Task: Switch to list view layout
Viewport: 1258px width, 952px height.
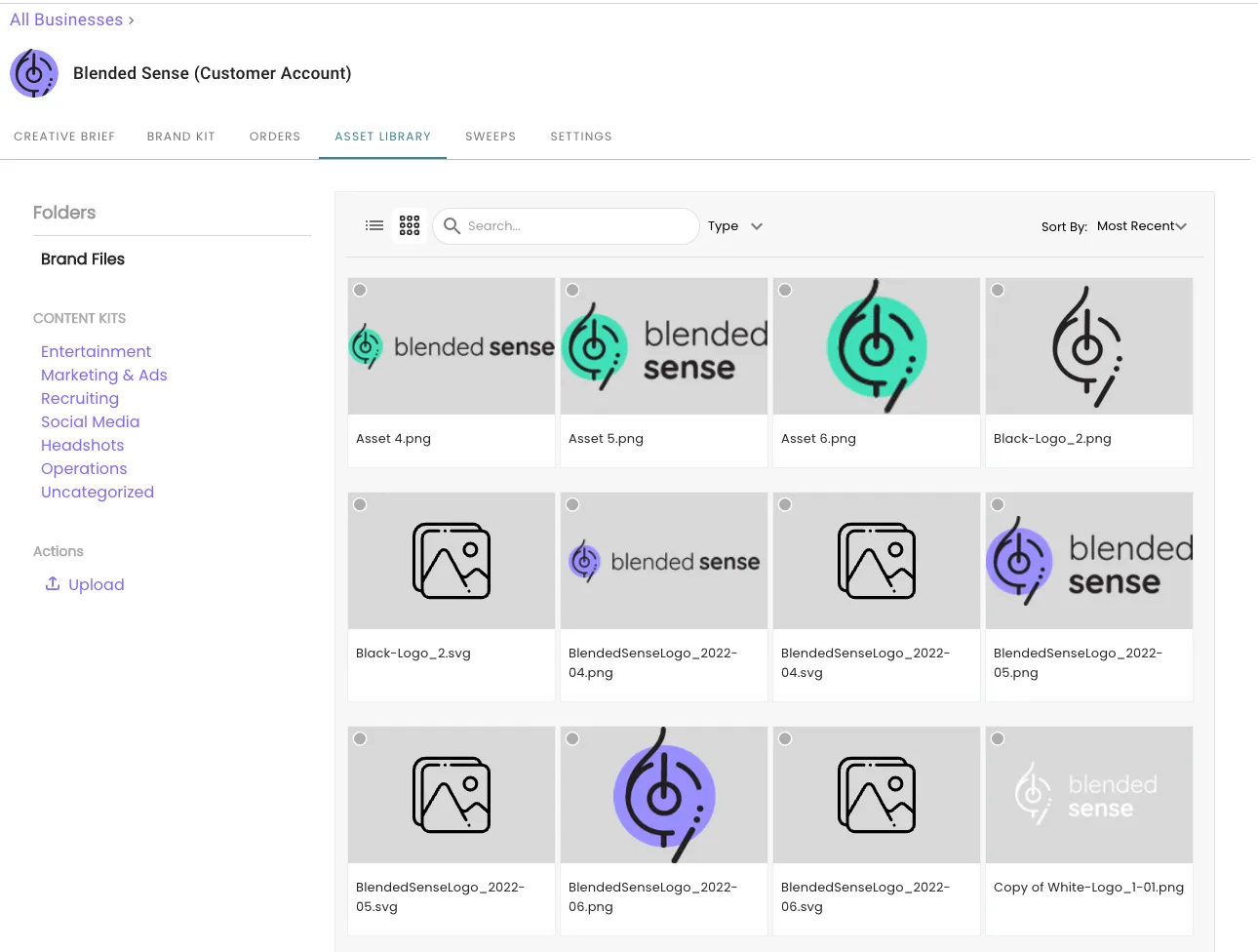Action: (374, 225)
